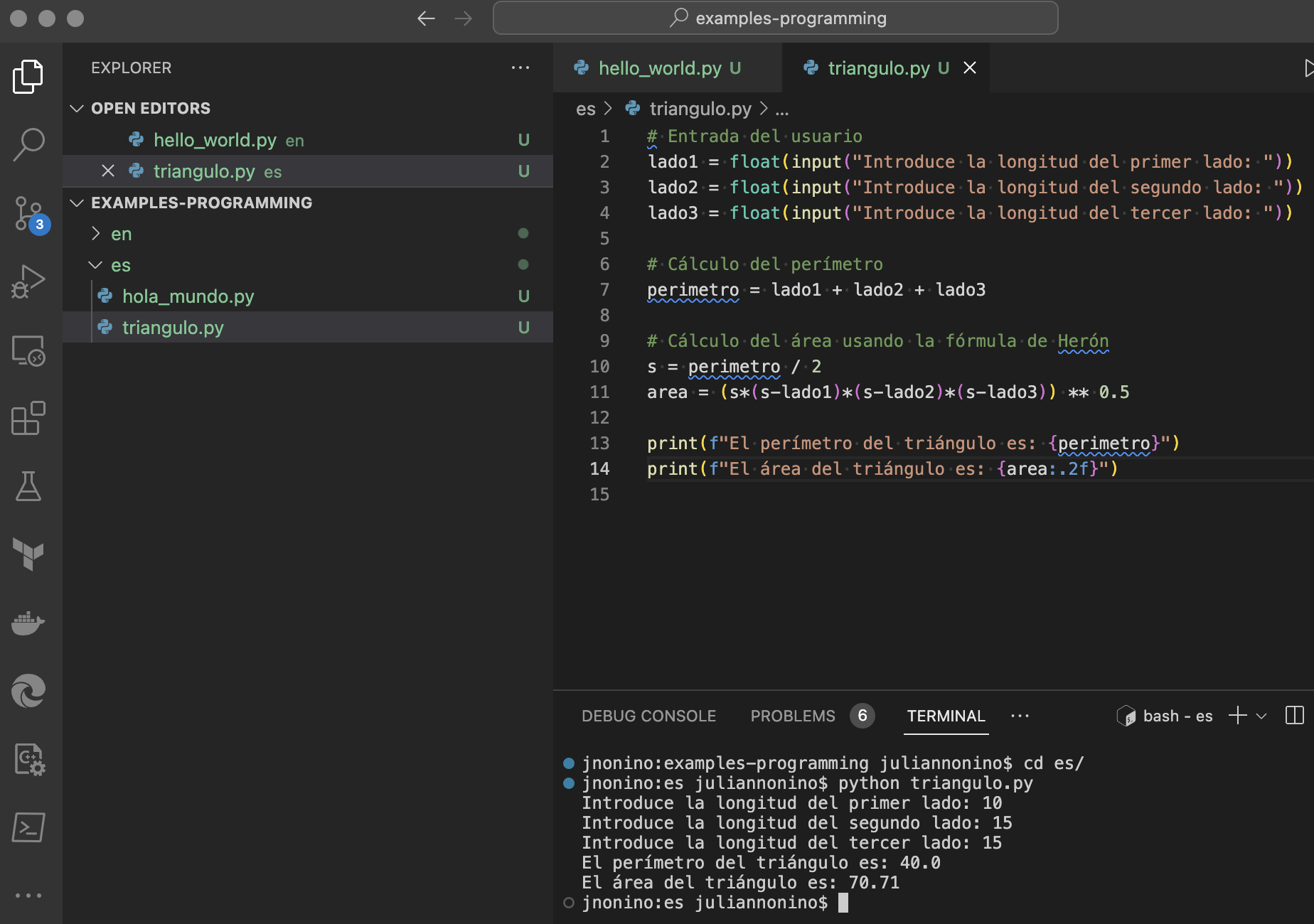Open the new terminal launch profile dropdown

(1261, 716)
